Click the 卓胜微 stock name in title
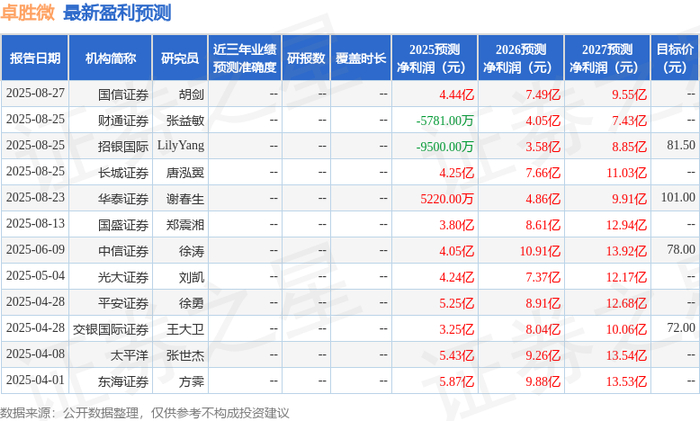The height and width of the screenshot is (421, 700). (28, 13)
